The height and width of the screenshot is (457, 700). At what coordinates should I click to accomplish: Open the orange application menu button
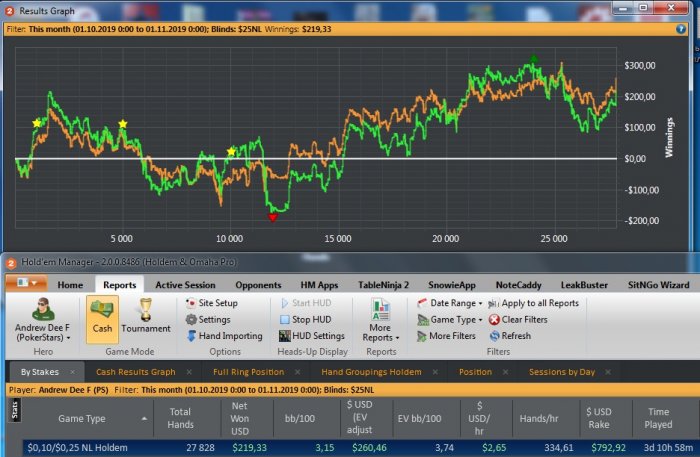(x=27, y=283)
